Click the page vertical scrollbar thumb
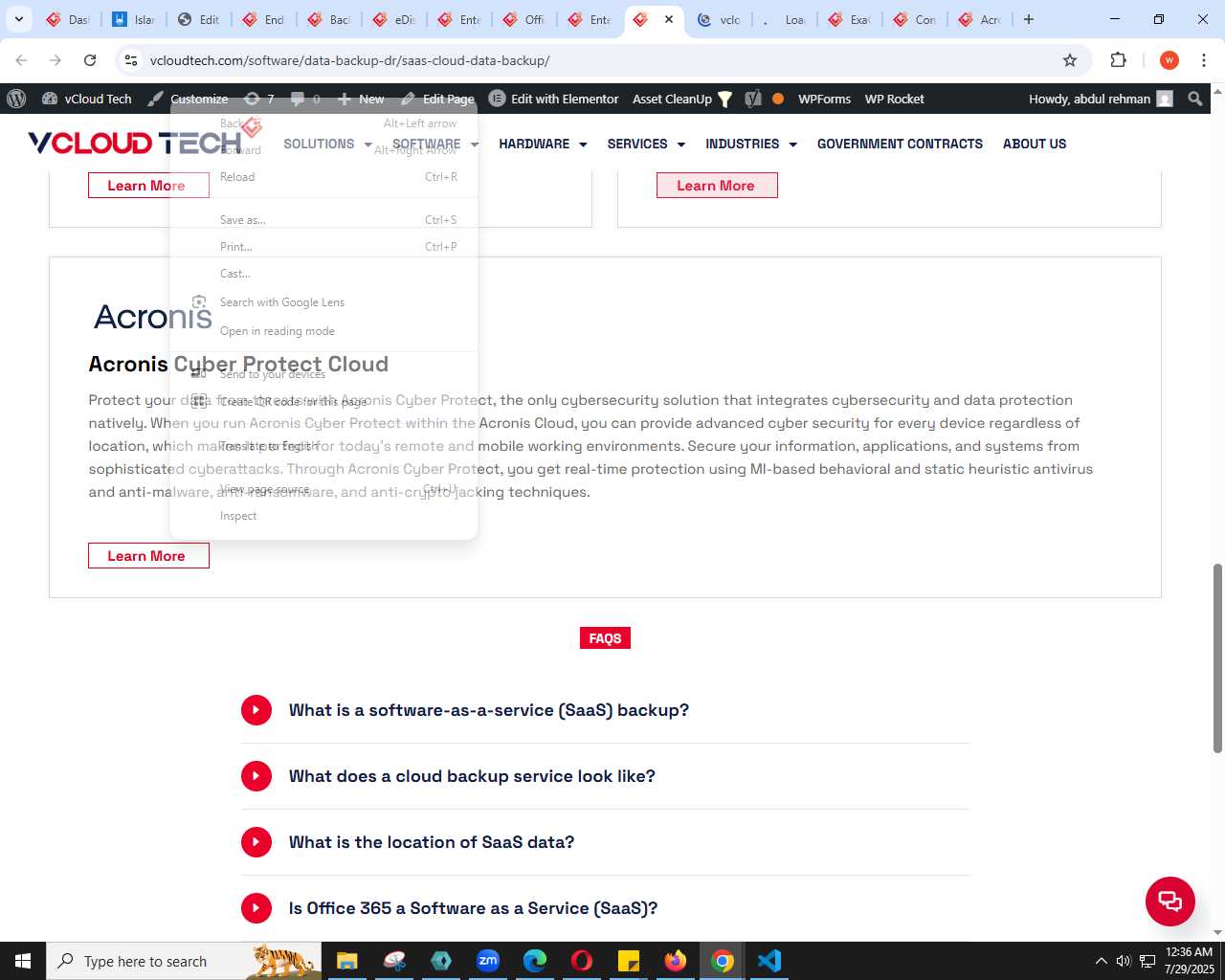 click(1218, 657)
